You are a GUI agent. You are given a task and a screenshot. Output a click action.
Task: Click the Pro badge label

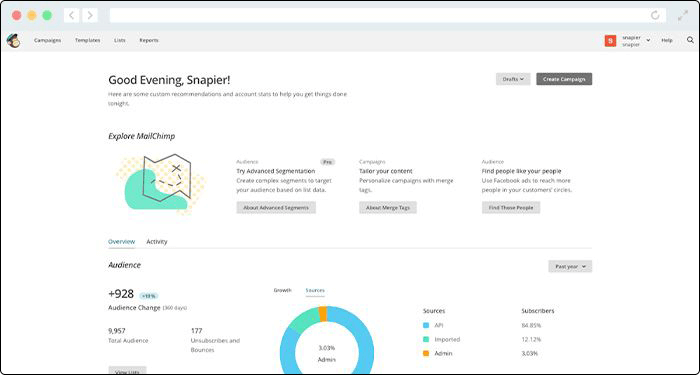click(327, 162)
